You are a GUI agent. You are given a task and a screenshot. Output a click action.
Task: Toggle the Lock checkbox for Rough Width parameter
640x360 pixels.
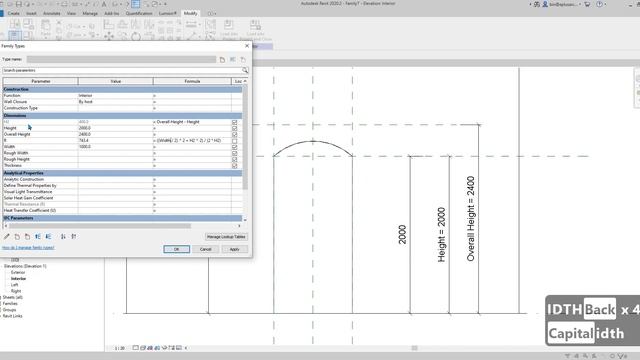tap(234, 153)
